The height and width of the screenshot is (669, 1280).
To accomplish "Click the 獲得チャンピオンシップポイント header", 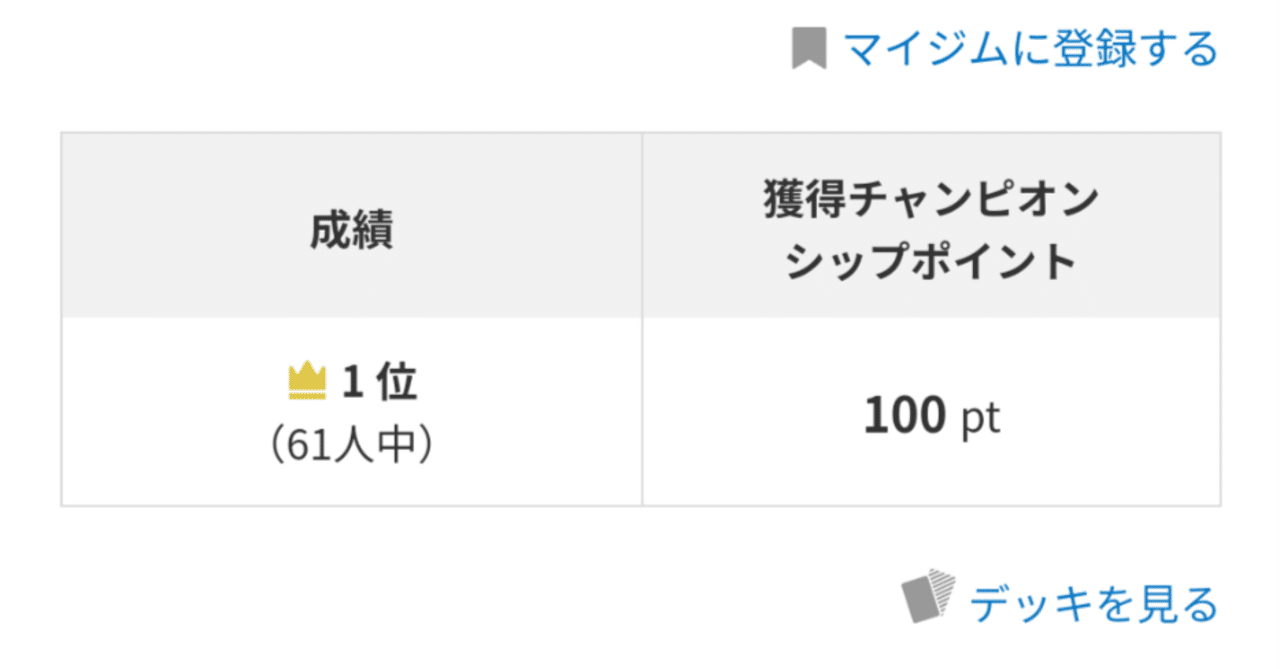I will coord(930,225).
